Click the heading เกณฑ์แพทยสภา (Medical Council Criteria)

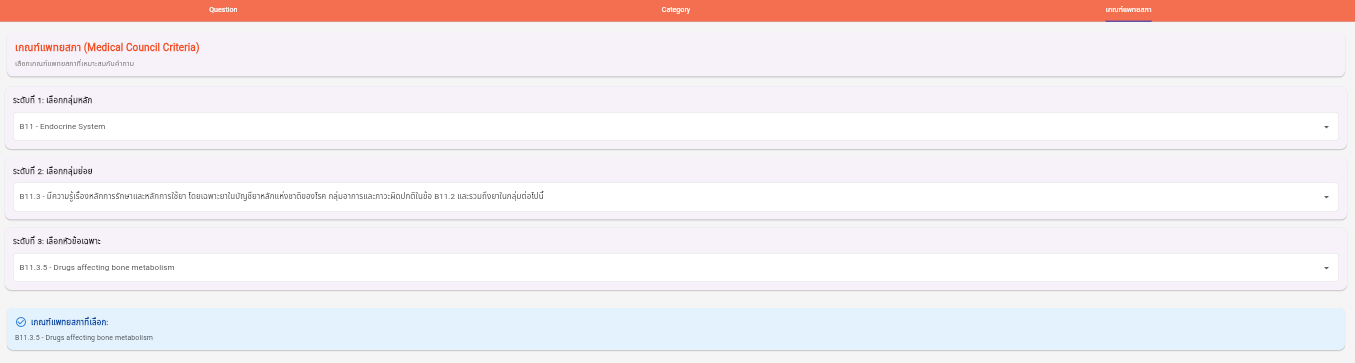click(x=107, y=47)
